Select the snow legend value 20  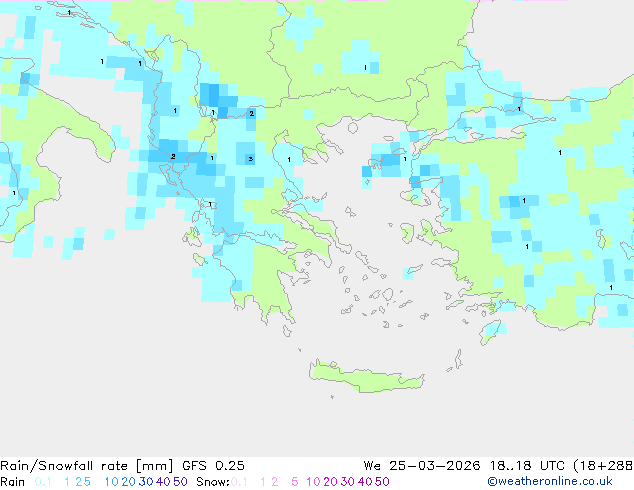330,482
